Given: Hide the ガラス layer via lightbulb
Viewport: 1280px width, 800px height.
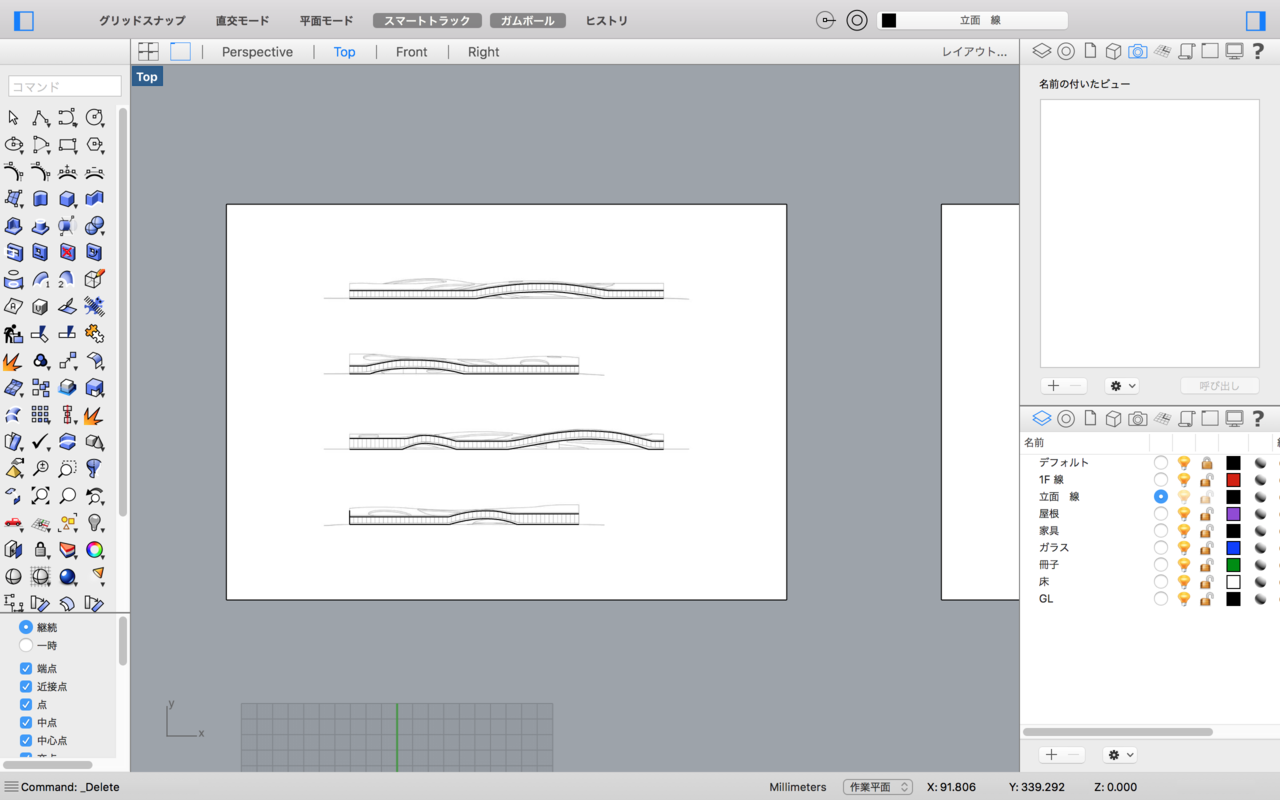Looking at the screenshot, I should coord(1184,548).
